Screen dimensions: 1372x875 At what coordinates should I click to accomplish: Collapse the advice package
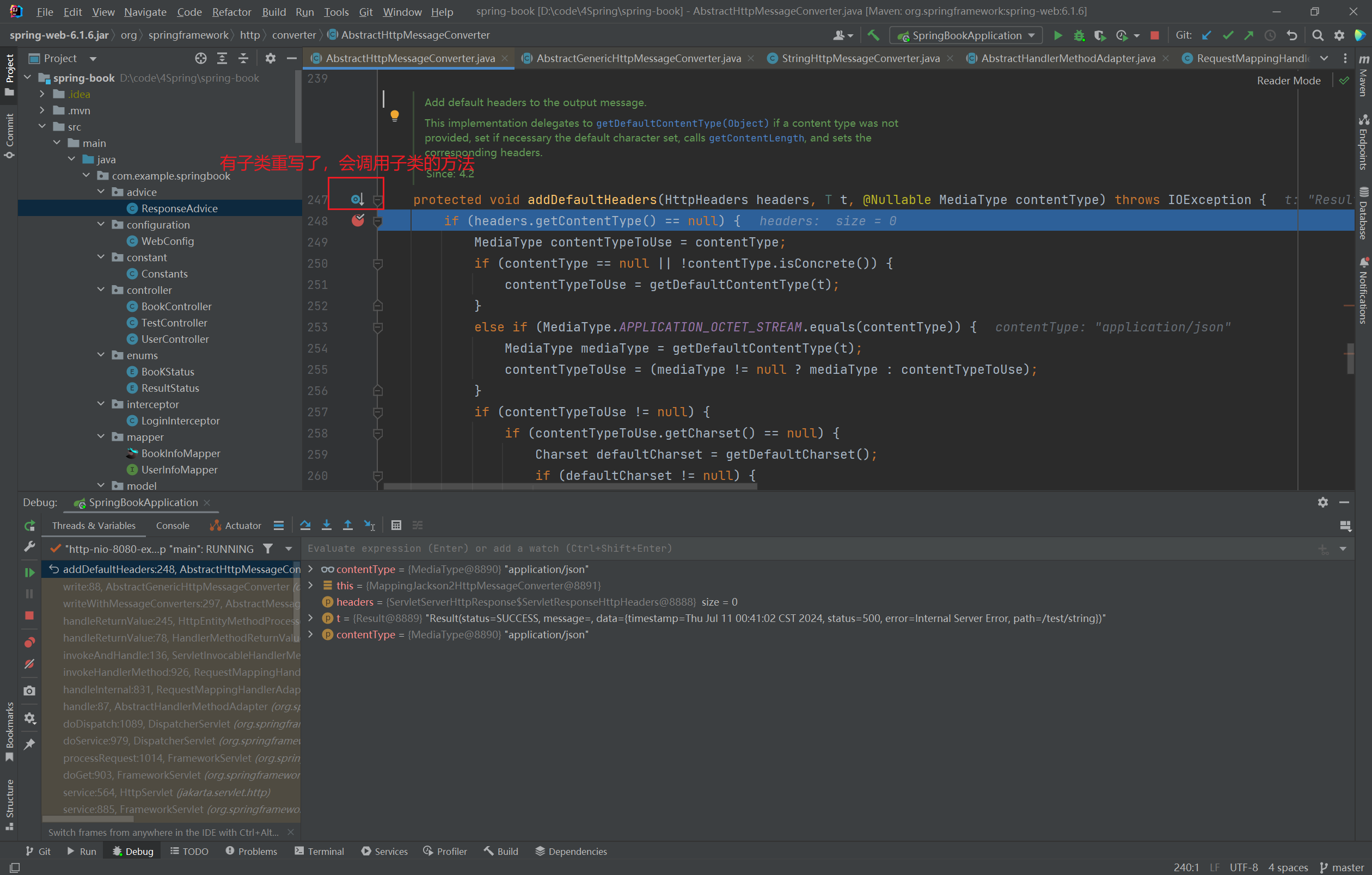point(101,192)
